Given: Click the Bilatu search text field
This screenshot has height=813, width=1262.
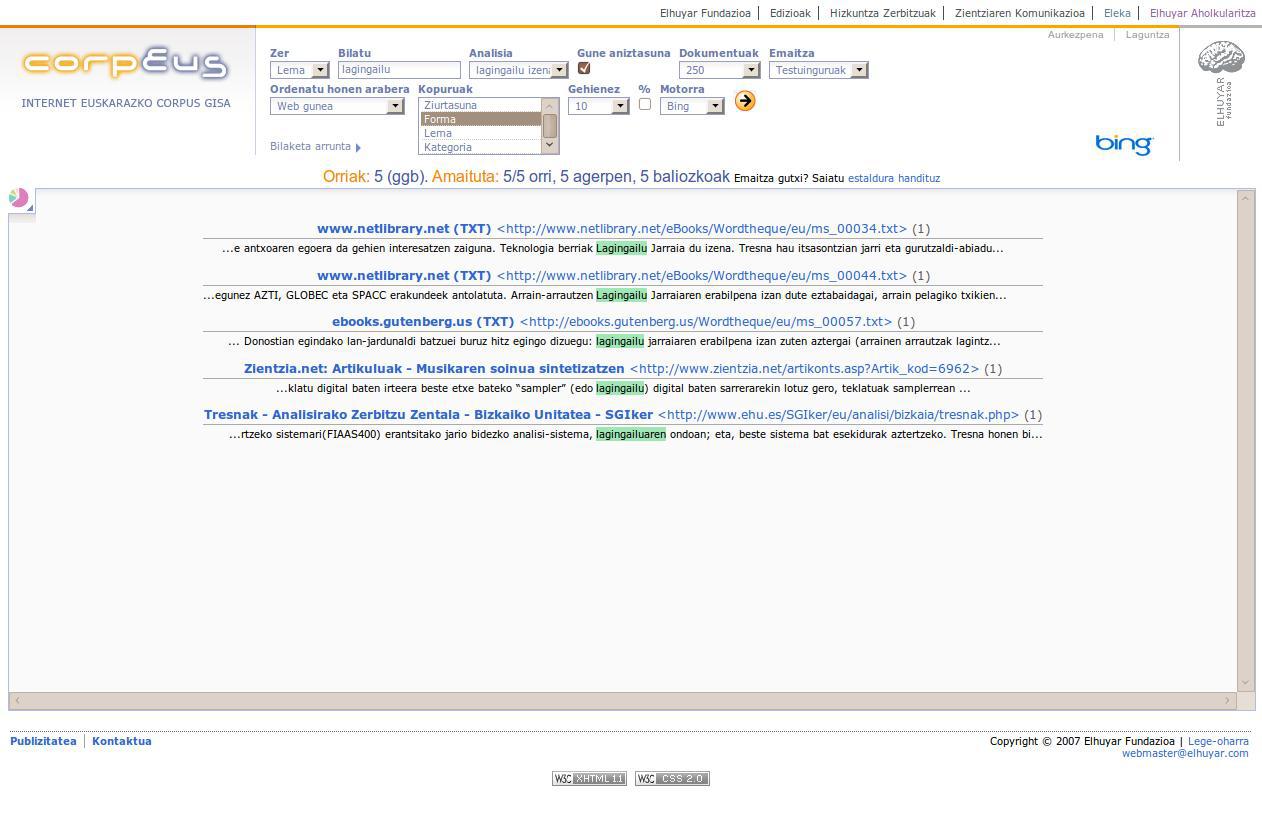Looking at the screenshot, I should pos(399,70).
